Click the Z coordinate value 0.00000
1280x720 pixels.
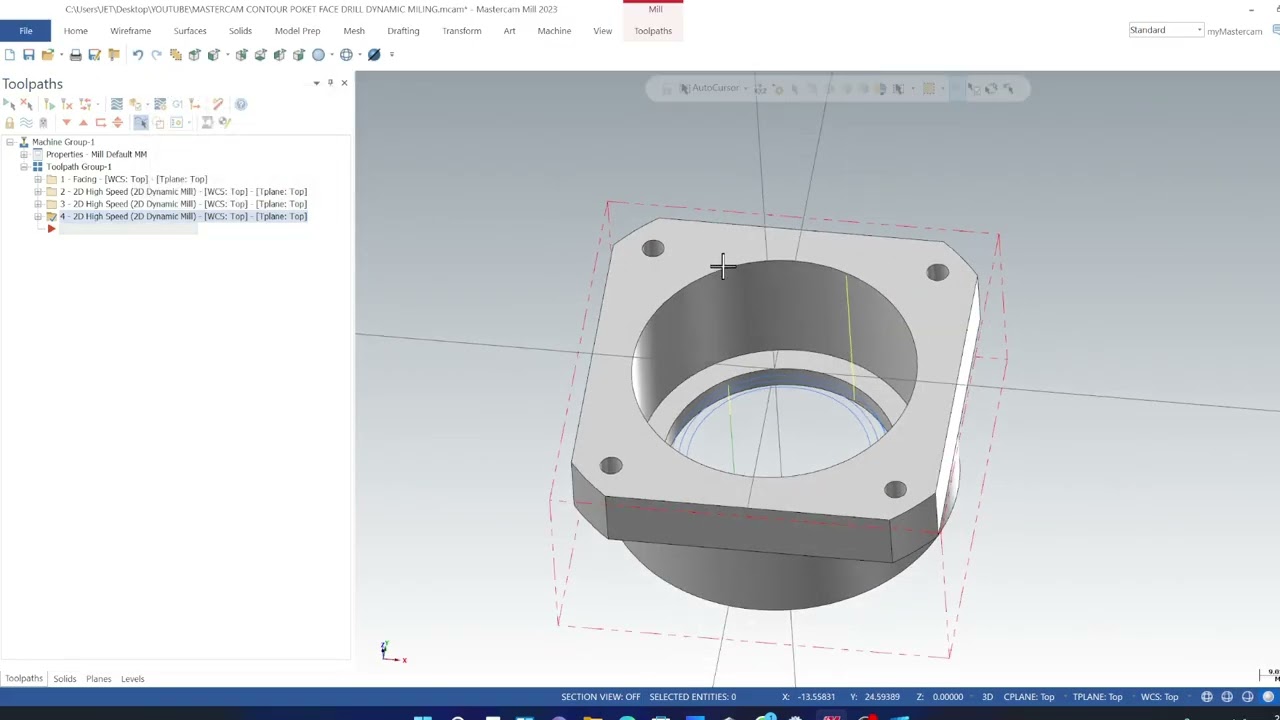[x=947, y=697]
